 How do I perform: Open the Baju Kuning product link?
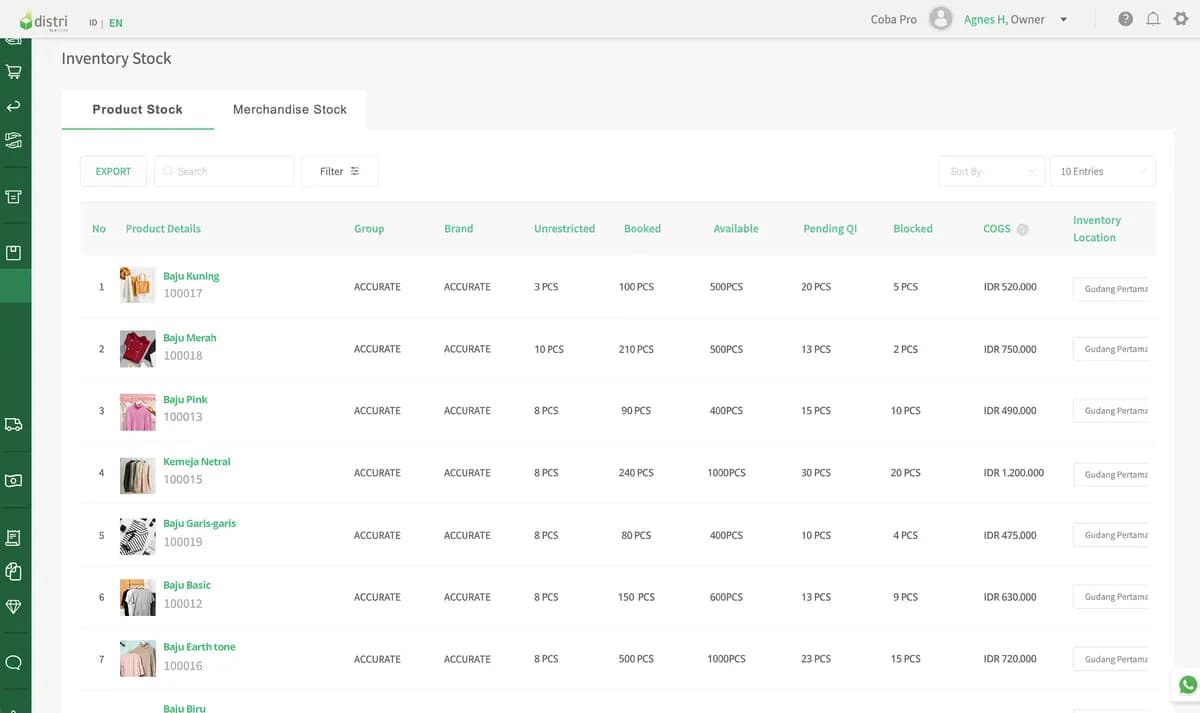point(191,276)
